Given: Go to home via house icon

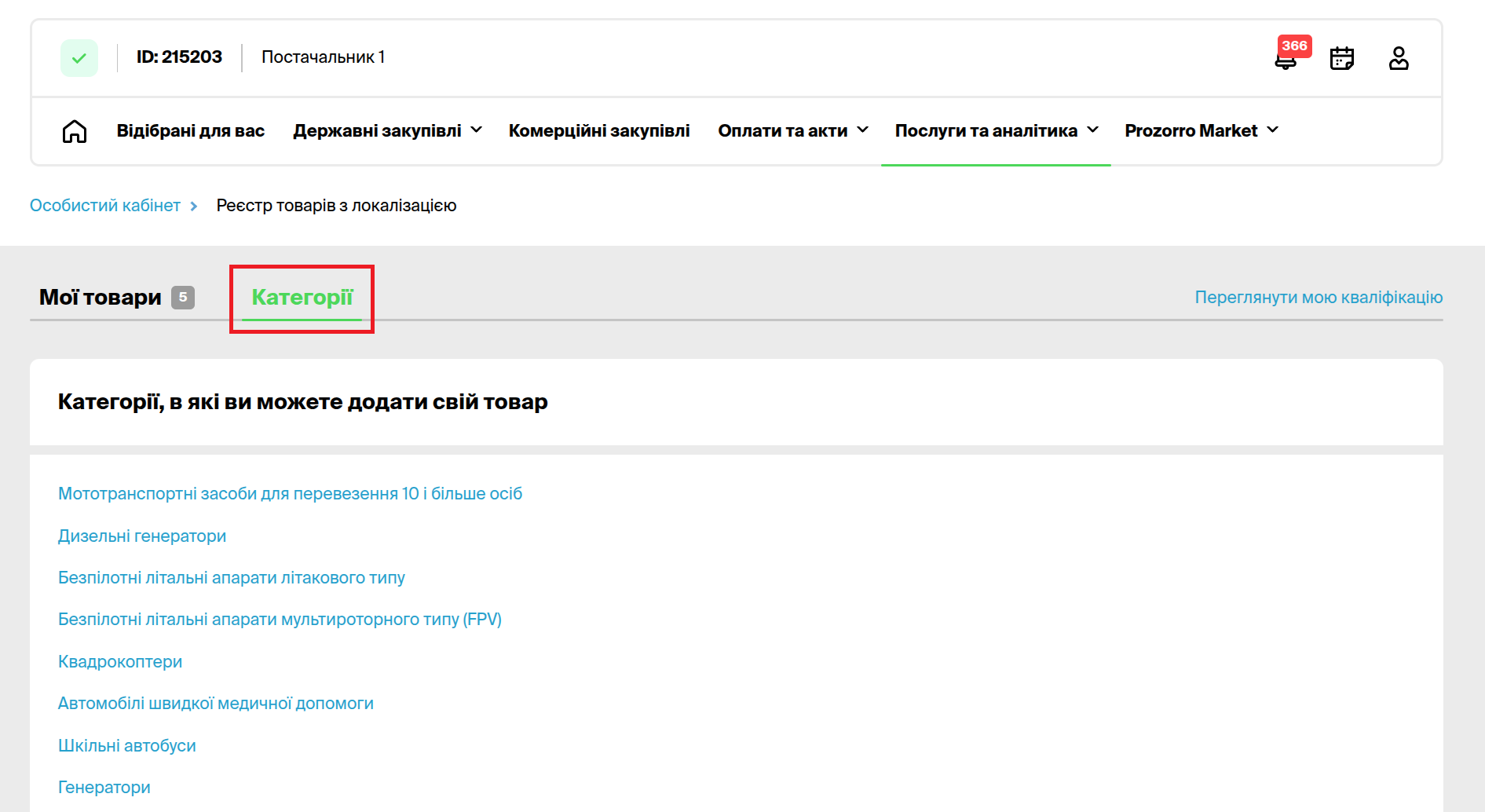Looking at the screenshot, I should pos(75,131).
